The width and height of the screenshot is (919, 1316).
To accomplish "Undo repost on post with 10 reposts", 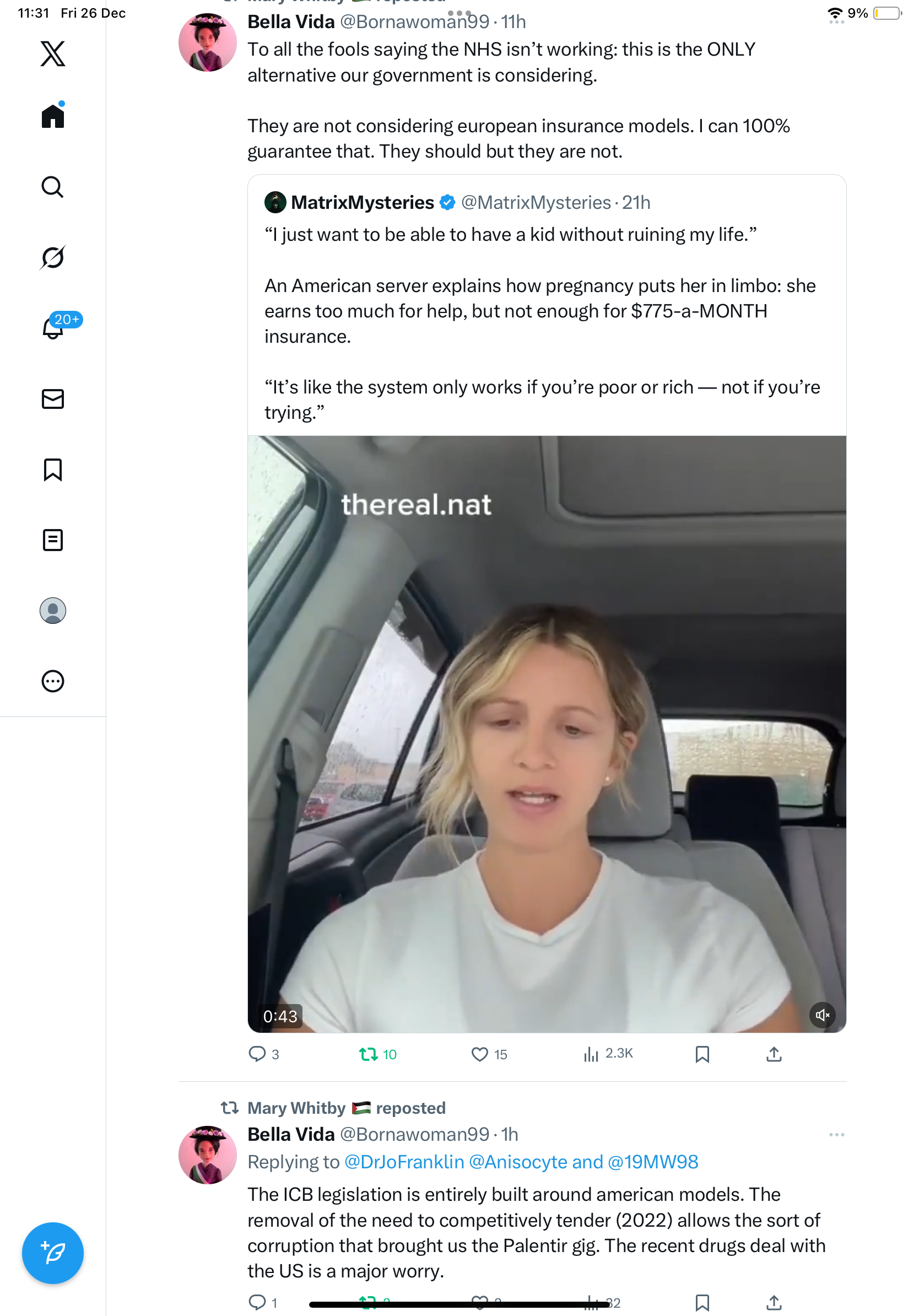I will [368, 1054].
